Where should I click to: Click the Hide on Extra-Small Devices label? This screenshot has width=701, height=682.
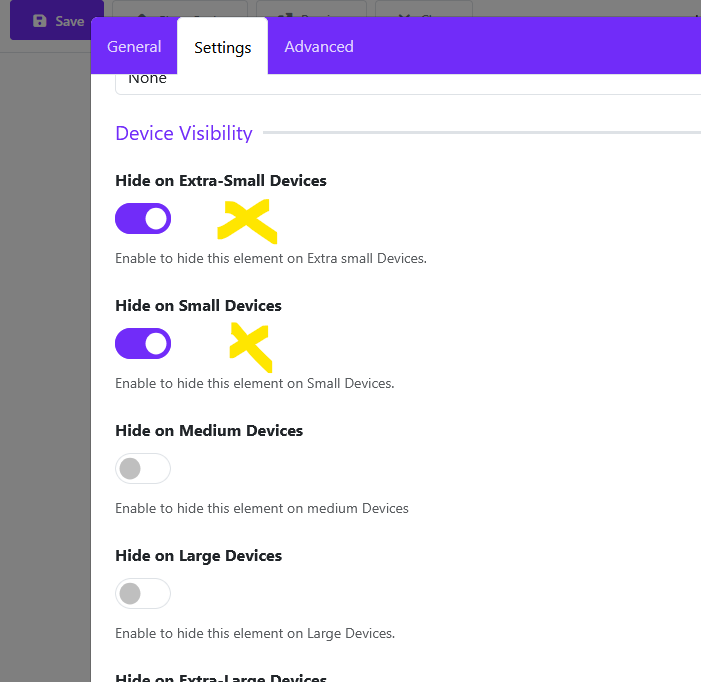click(x=221, y=181)
